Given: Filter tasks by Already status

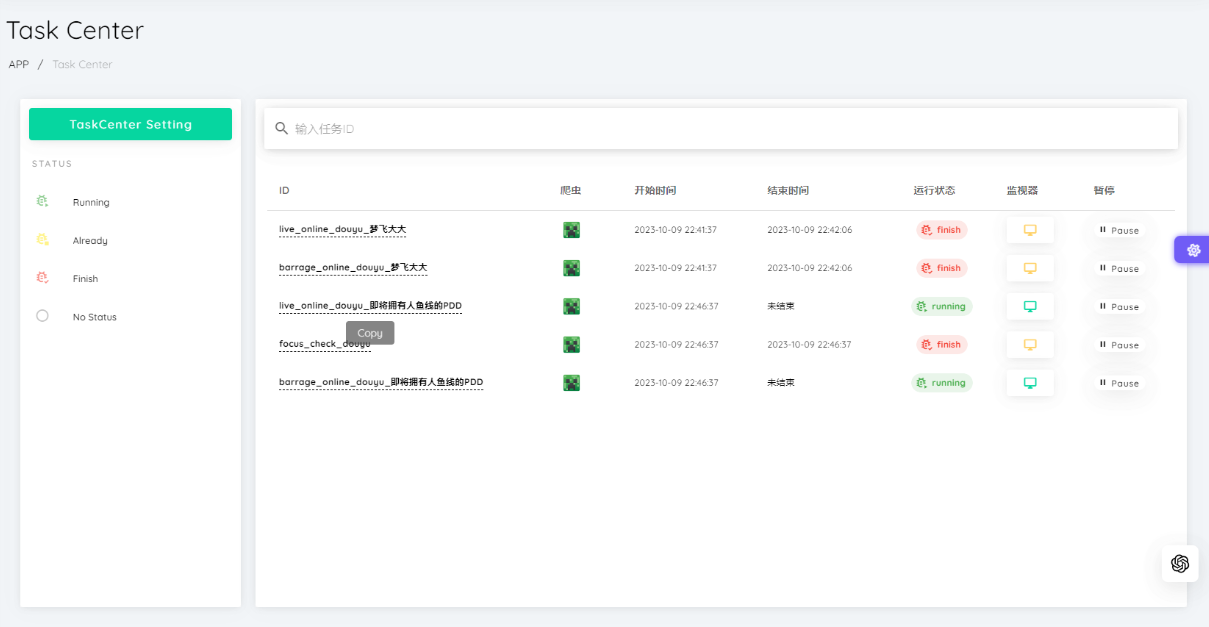Looking at the screenshot, I should point(90,240).
